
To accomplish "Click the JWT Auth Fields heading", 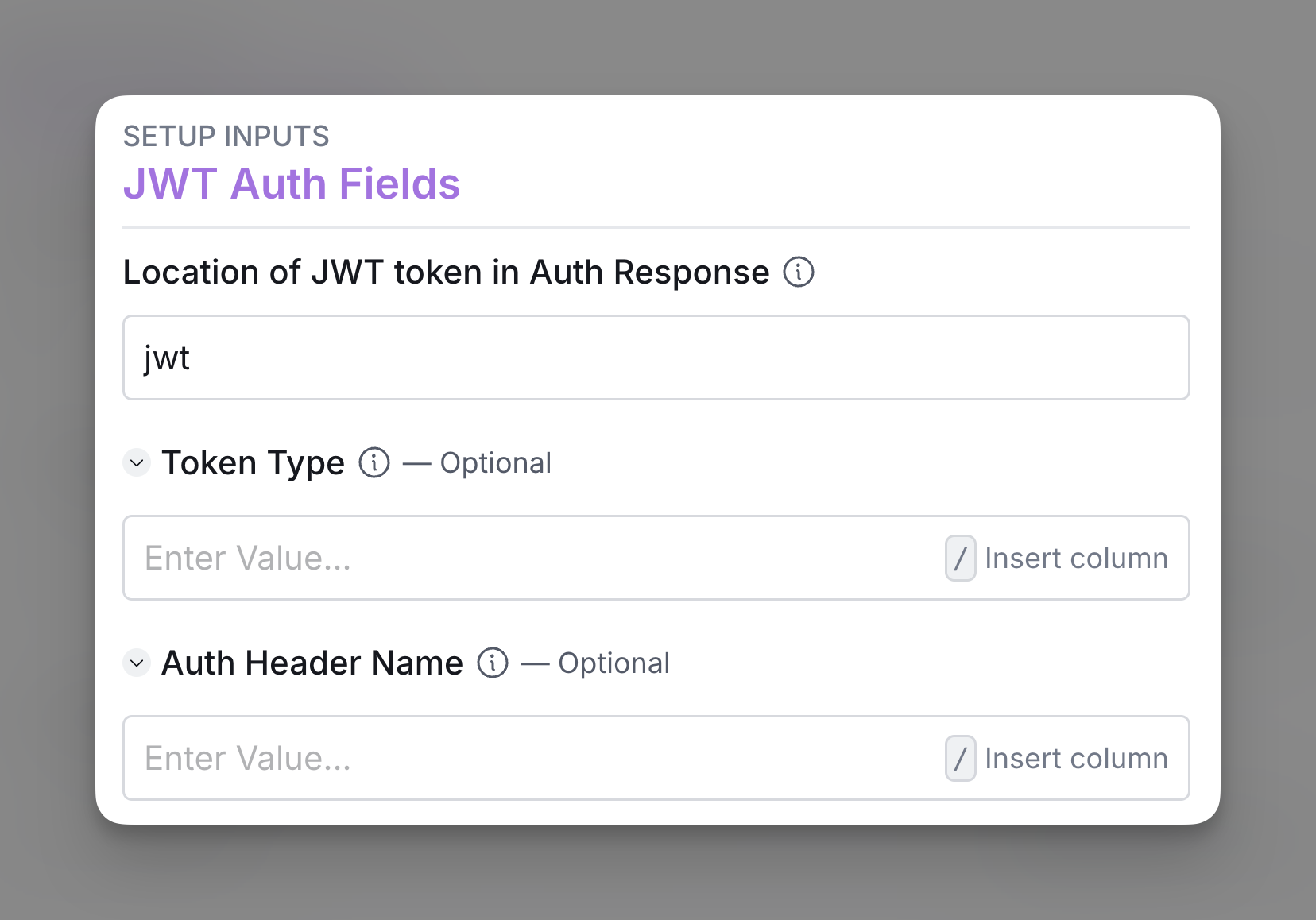I will pyautogui.click(x=292, y=184).
